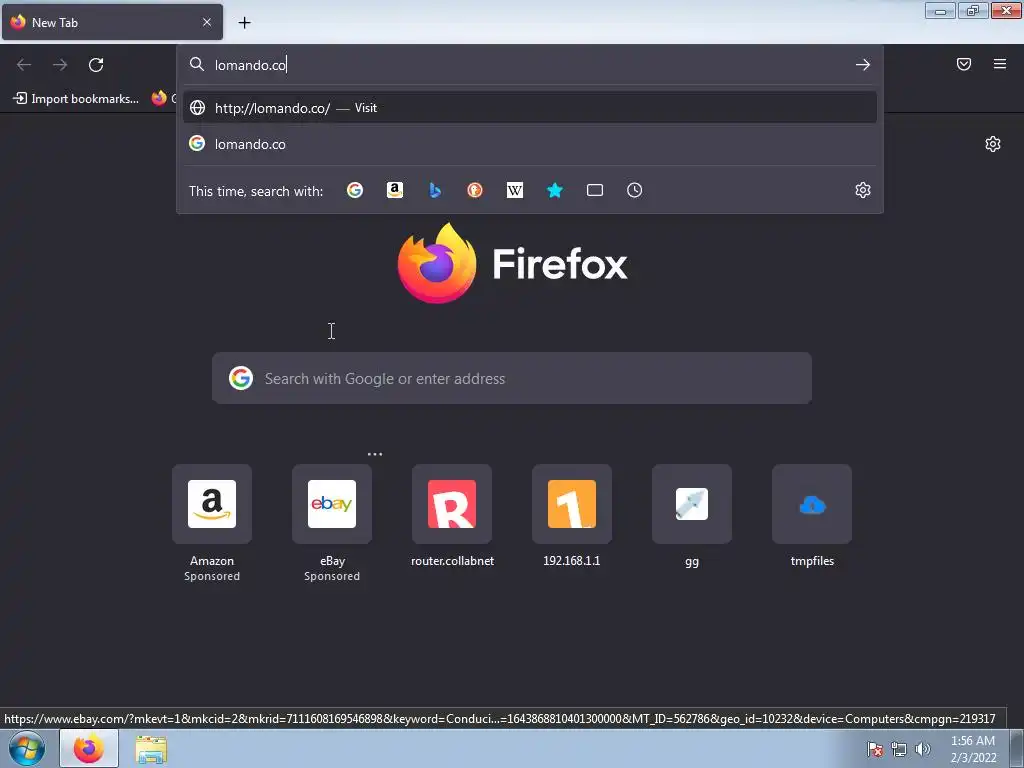Screen dimensions: 1024x768
Task: Search in History clock icon
Action: [x=635, y=190]
